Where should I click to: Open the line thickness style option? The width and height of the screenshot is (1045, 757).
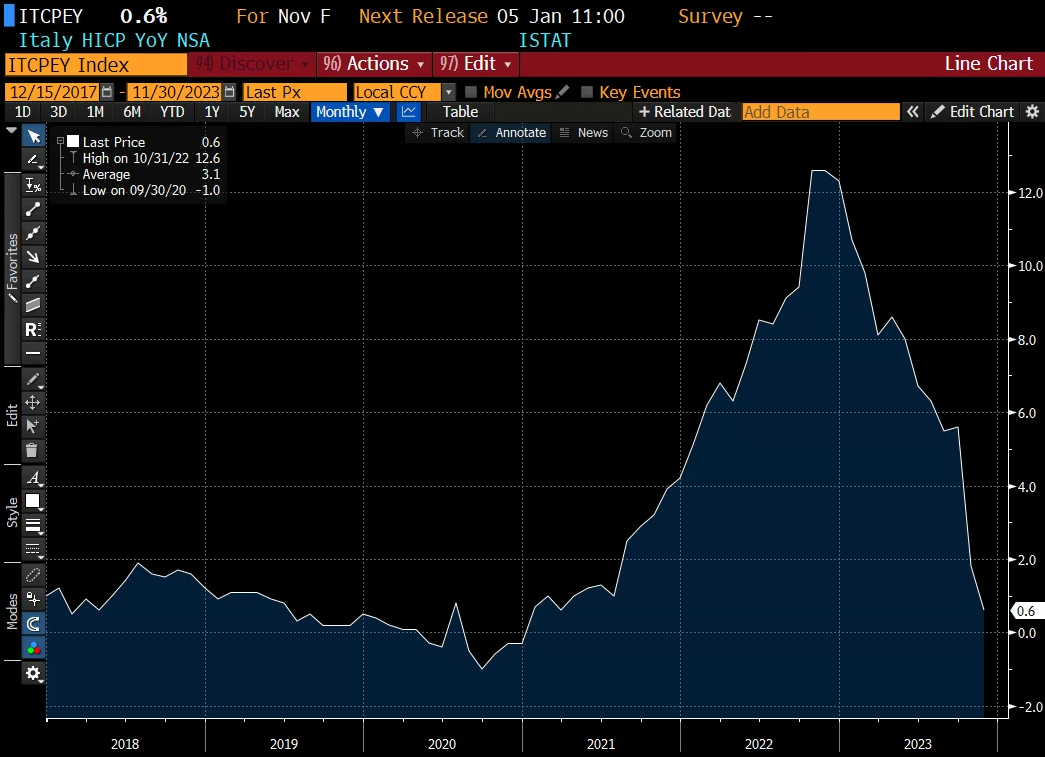point(33,524)
